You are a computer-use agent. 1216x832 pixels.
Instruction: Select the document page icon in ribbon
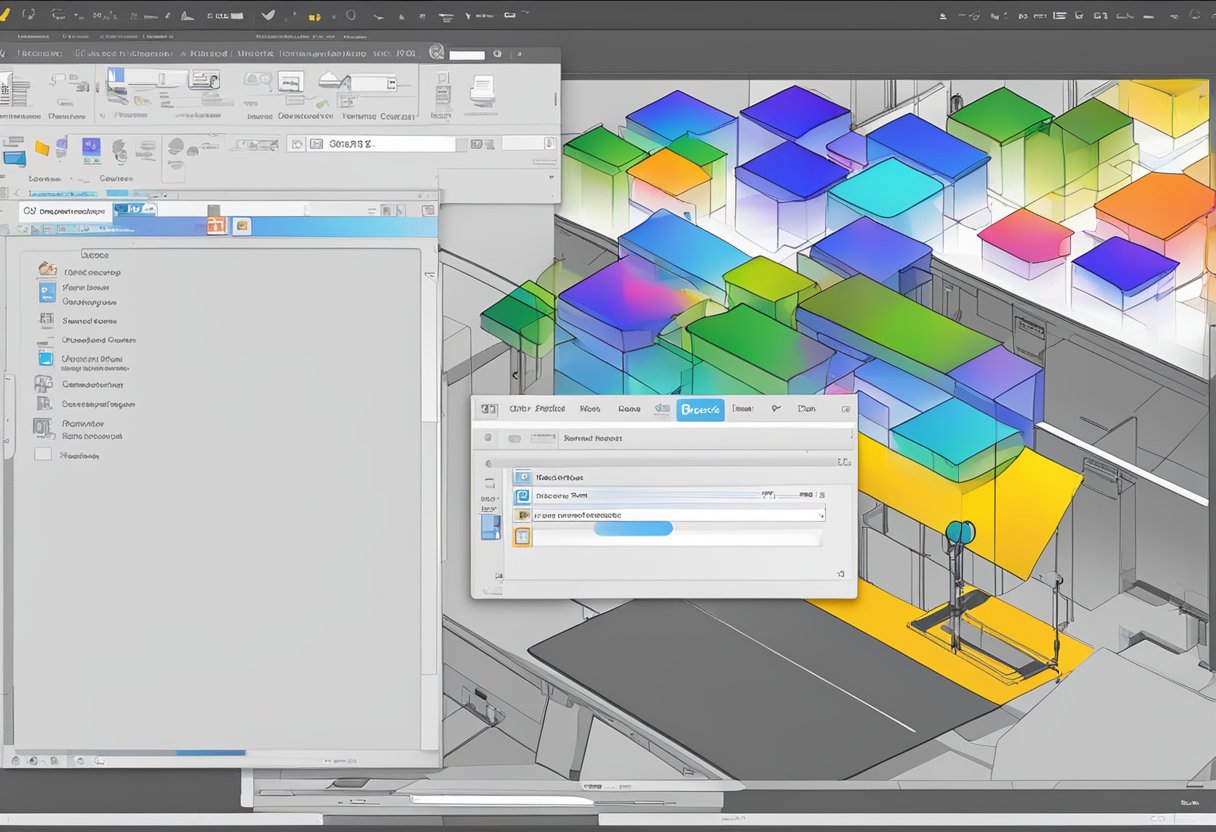(x=482, y=91)
